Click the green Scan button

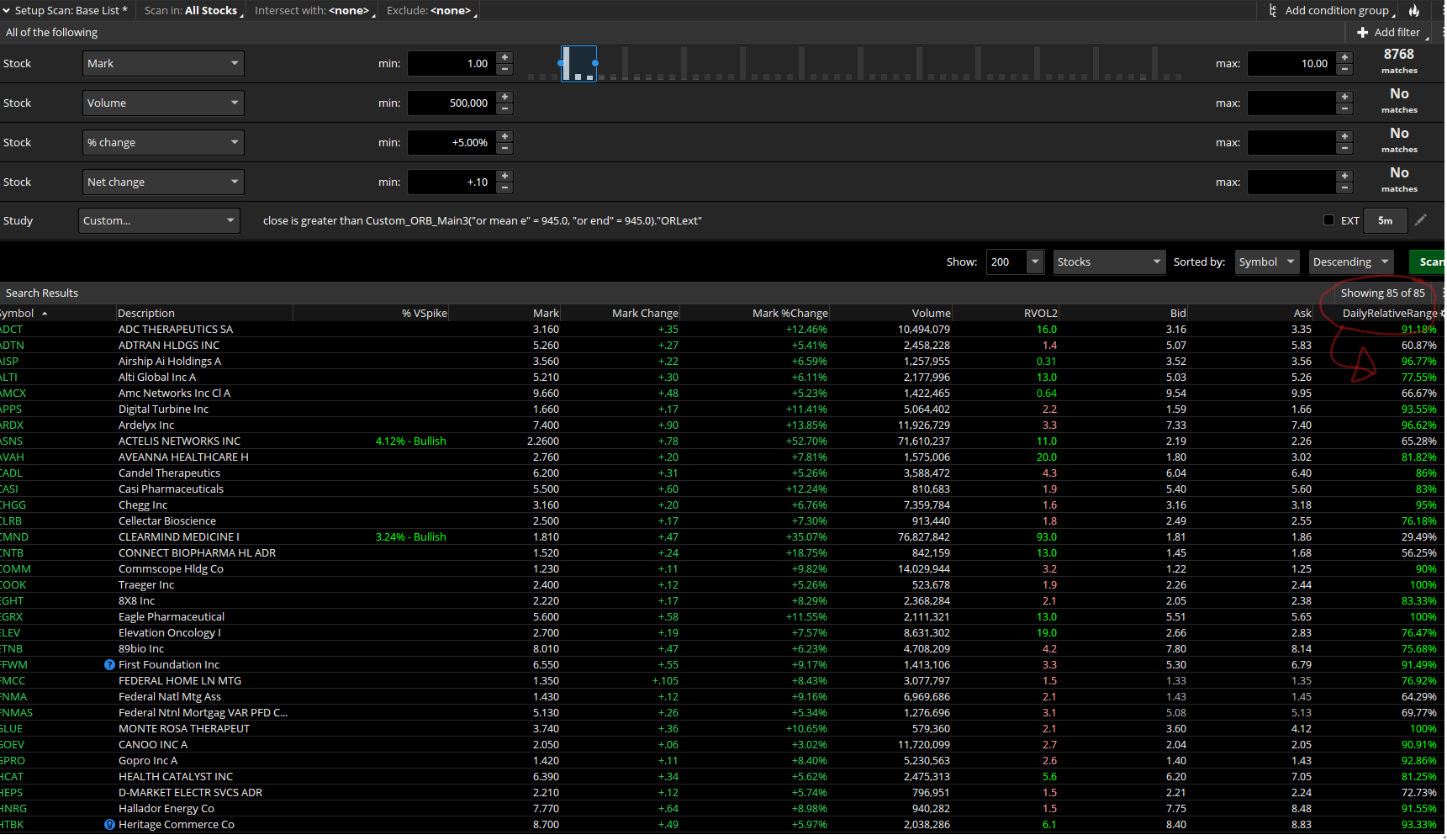(1429, 262)
